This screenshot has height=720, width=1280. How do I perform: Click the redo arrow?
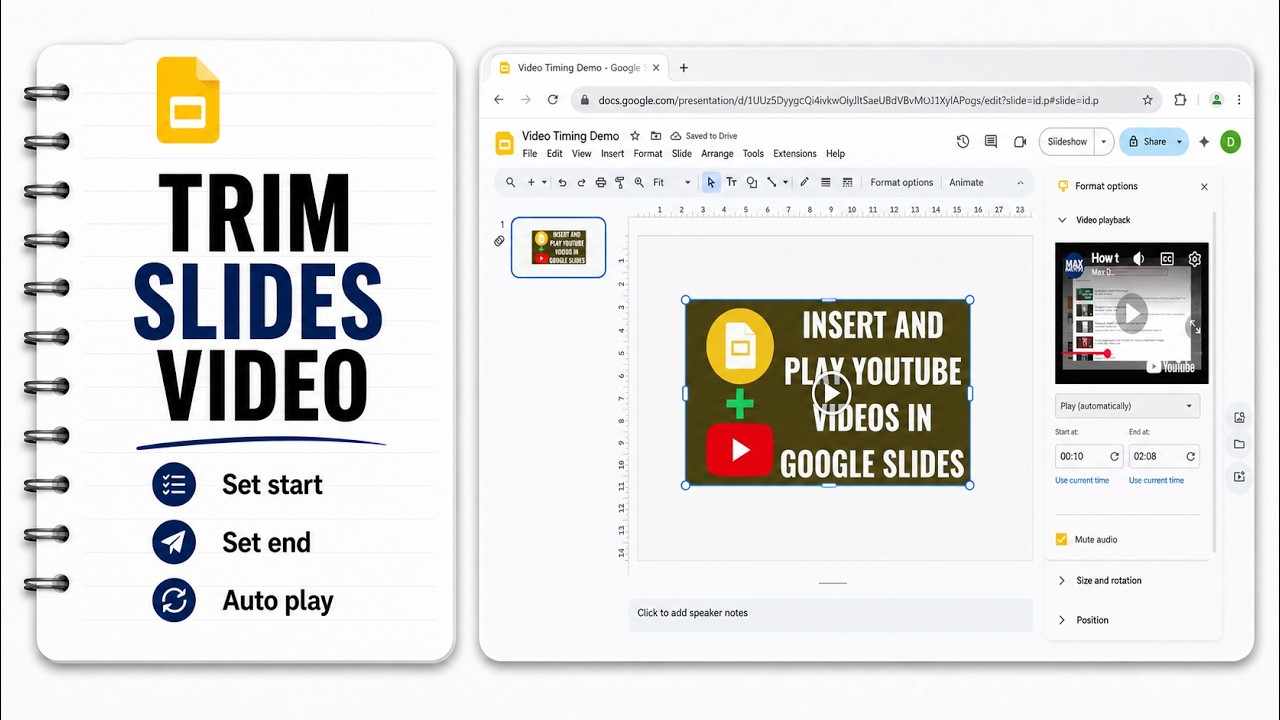point(580,182)
